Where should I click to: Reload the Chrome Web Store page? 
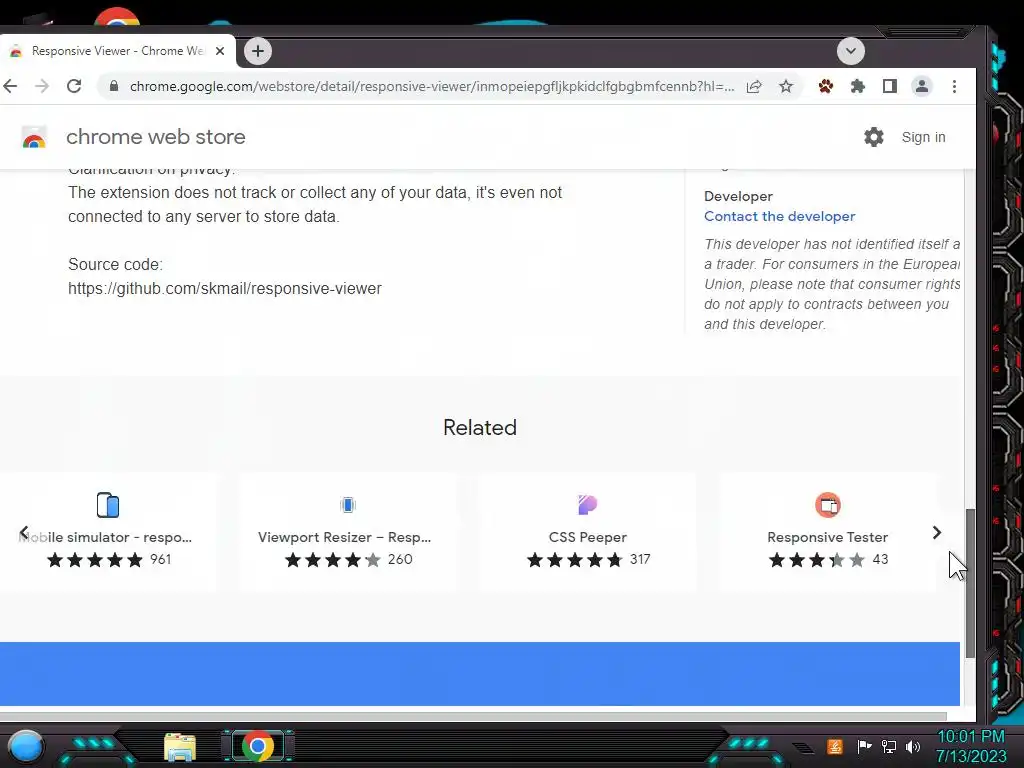(74, 86)
